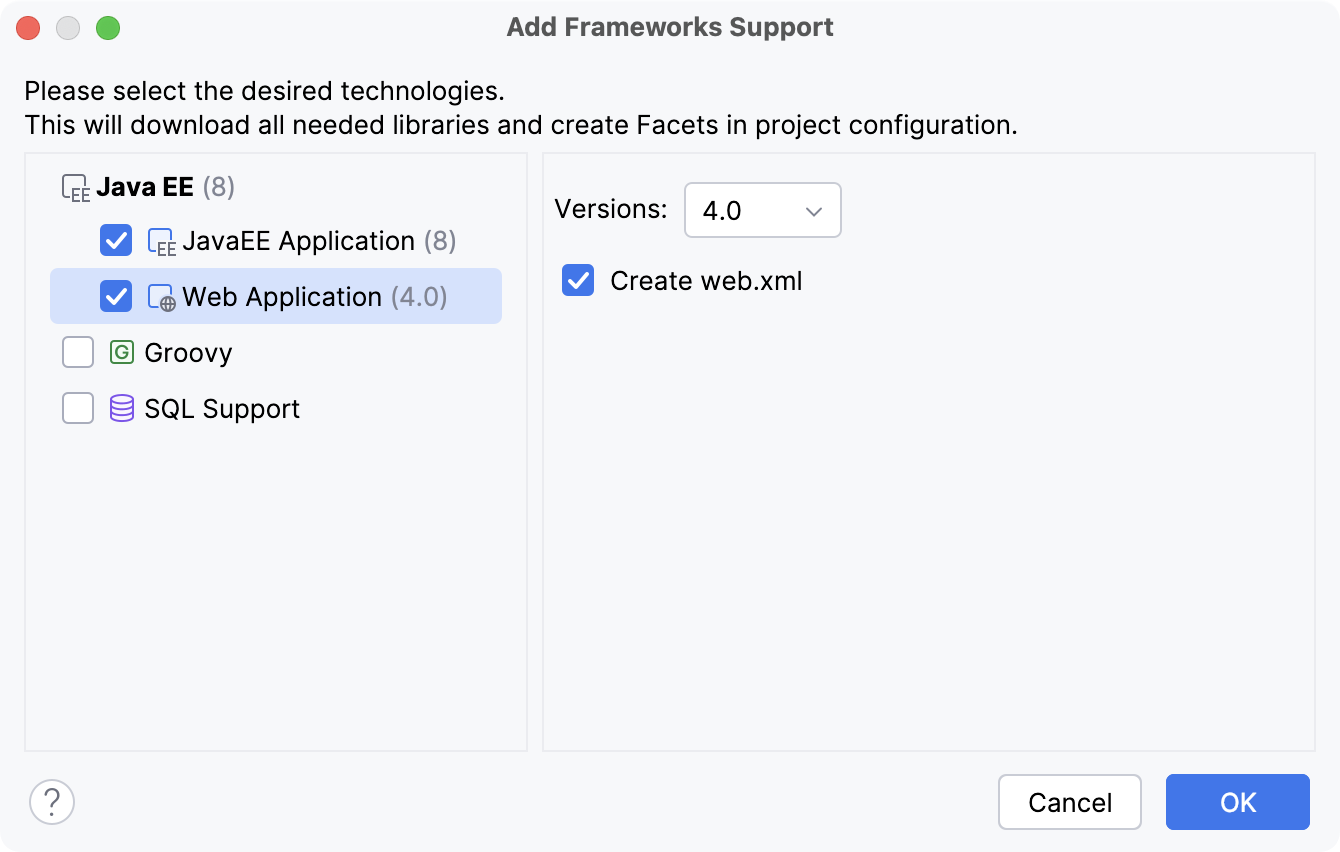Uncheck the Web Application checkbox
Image resolution: width=1340 pixels, height=852 pixels.
coord(115,296)
